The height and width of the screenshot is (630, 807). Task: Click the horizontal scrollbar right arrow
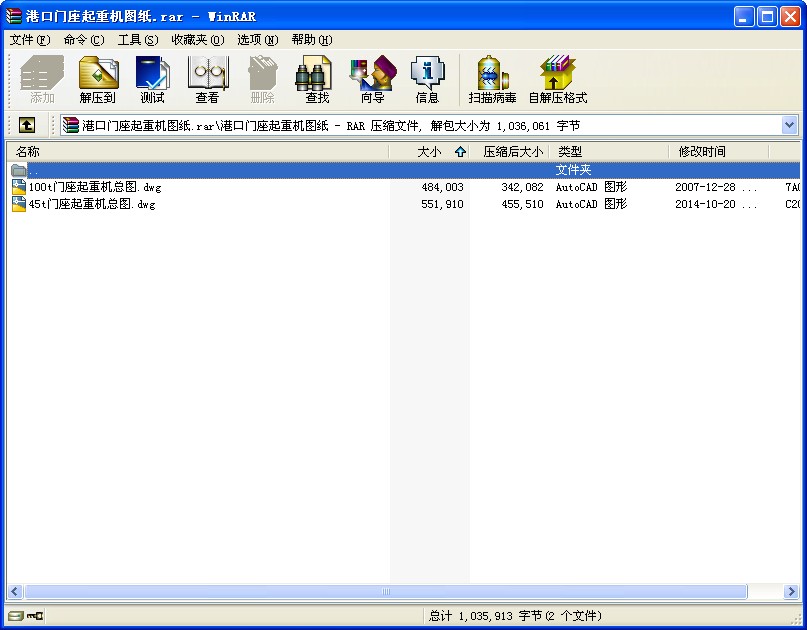(x=791, y=591)
